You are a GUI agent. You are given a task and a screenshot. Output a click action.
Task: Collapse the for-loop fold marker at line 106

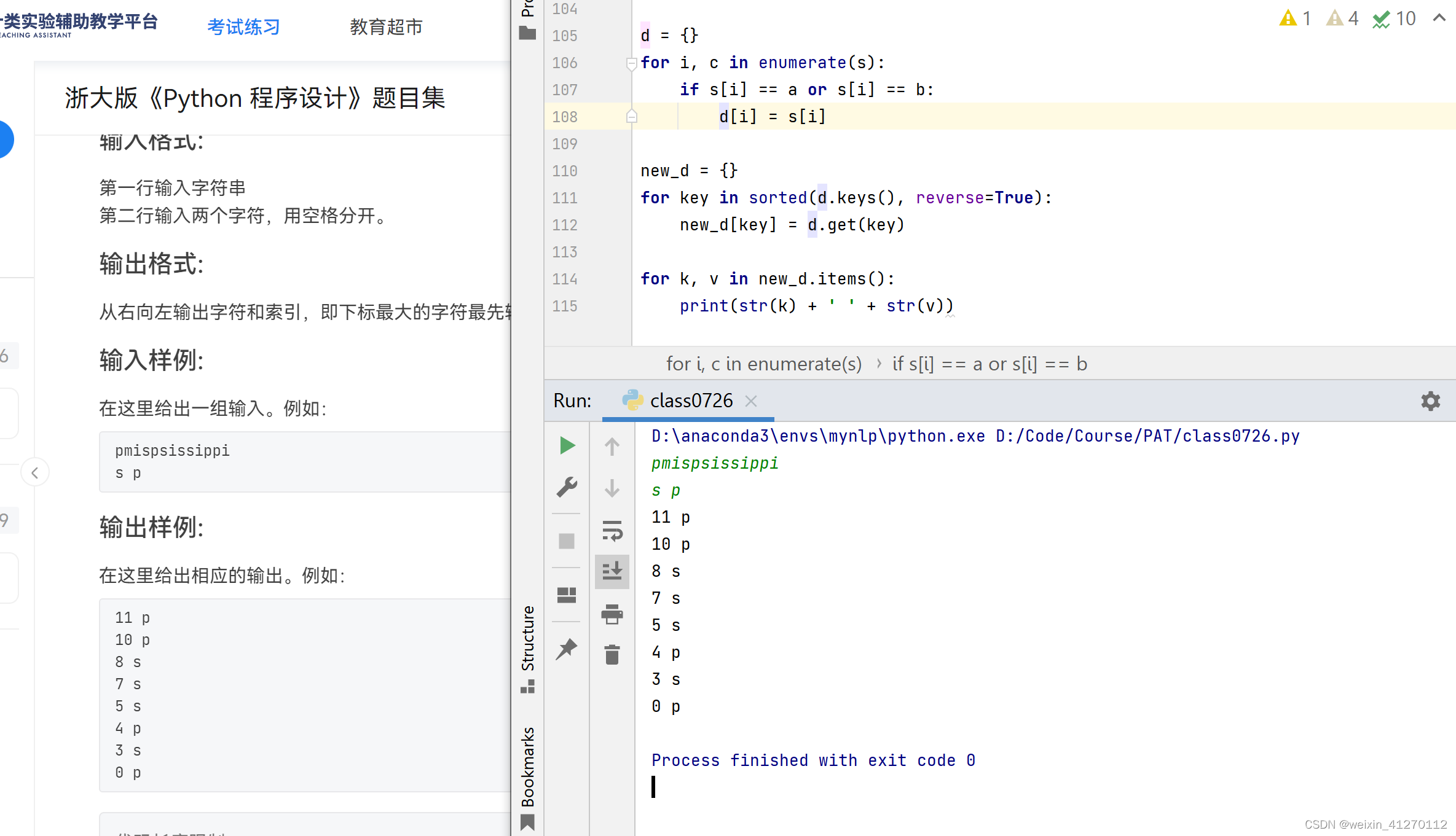pyautogui.click(x=631, y=63)
